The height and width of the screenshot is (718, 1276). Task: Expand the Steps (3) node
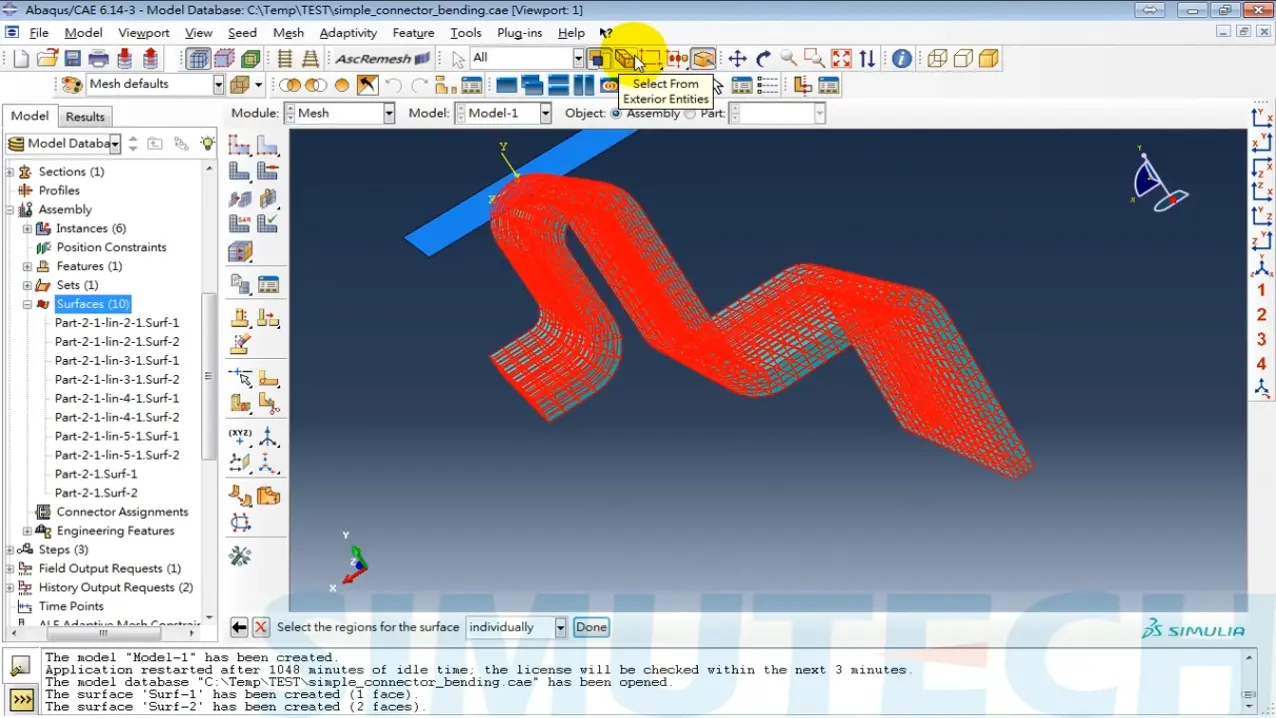(10, 549)
